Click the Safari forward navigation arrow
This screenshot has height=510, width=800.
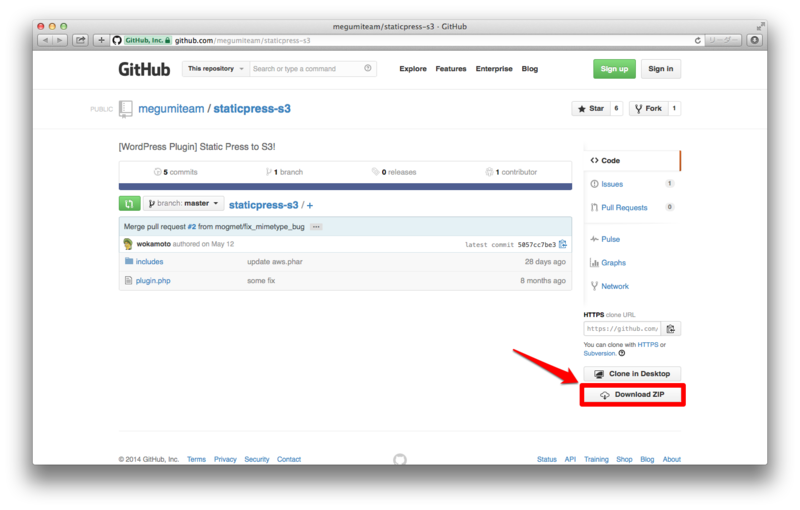pyautogui.click(x=60, y=40)
